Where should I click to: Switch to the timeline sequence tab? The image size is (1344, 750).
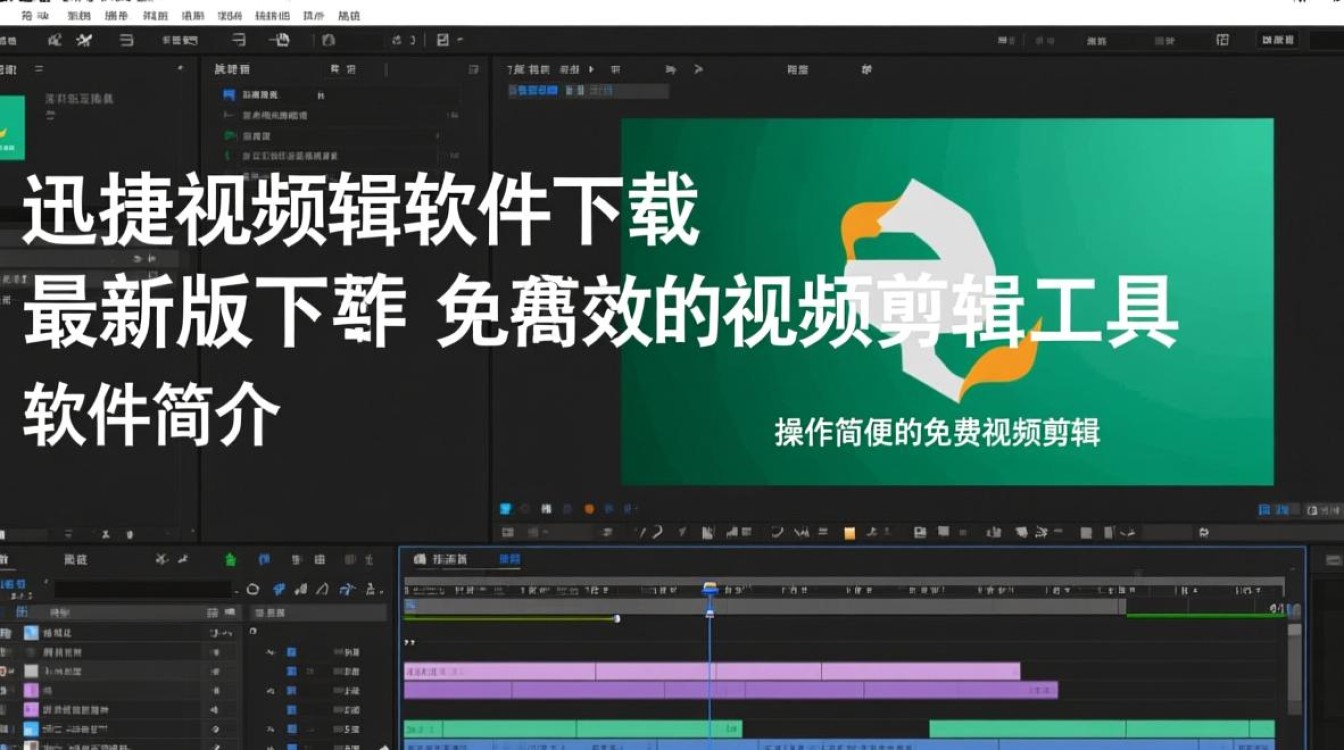[510, 561]
